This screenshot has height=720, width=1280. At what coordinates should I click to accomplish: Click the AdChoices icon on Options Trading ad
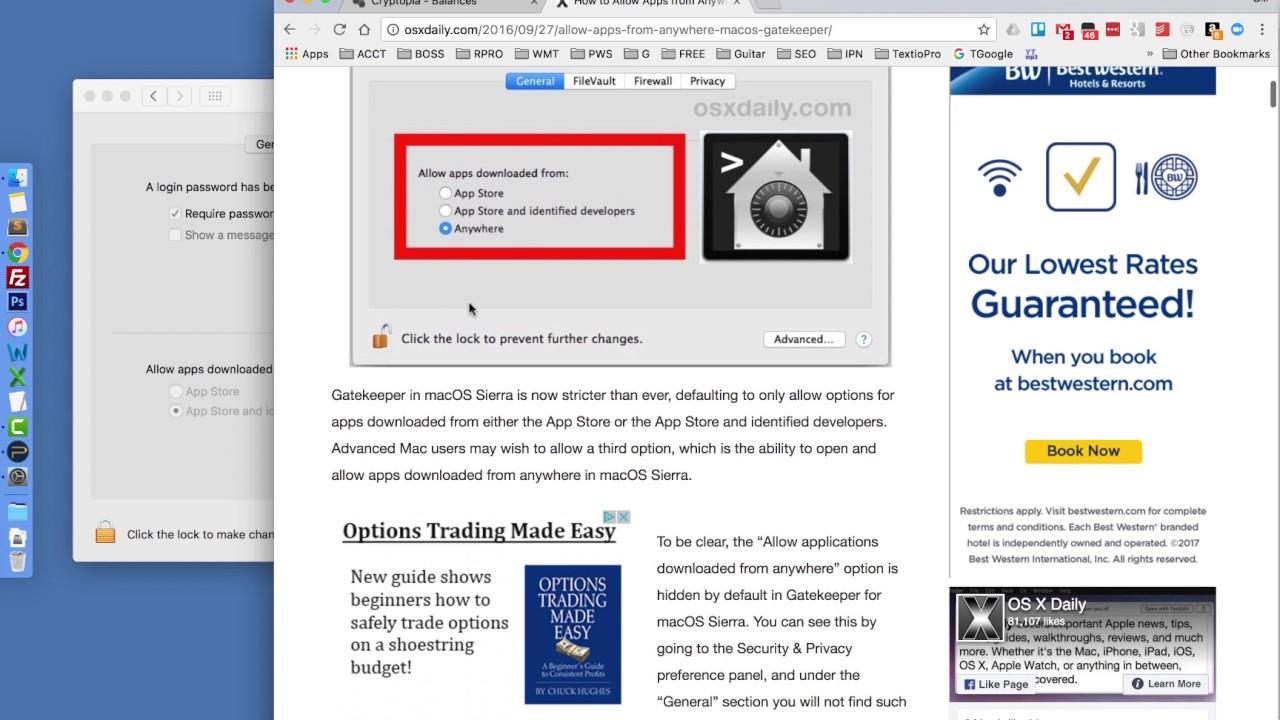609,517
